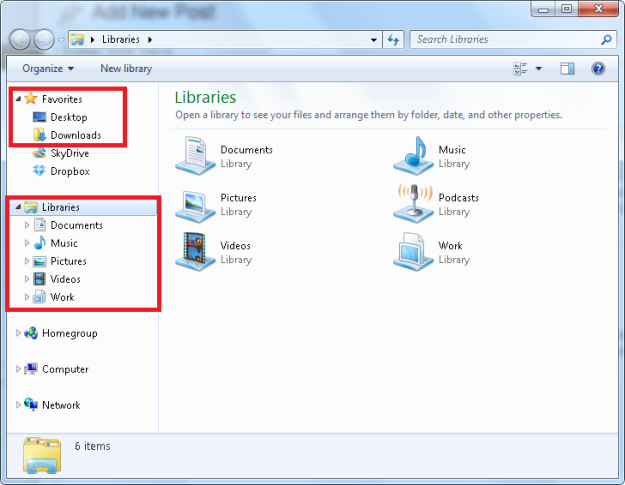625x485 pixels.
Task: Select Music note icon in navigation pane
Action: coord(39,243)
